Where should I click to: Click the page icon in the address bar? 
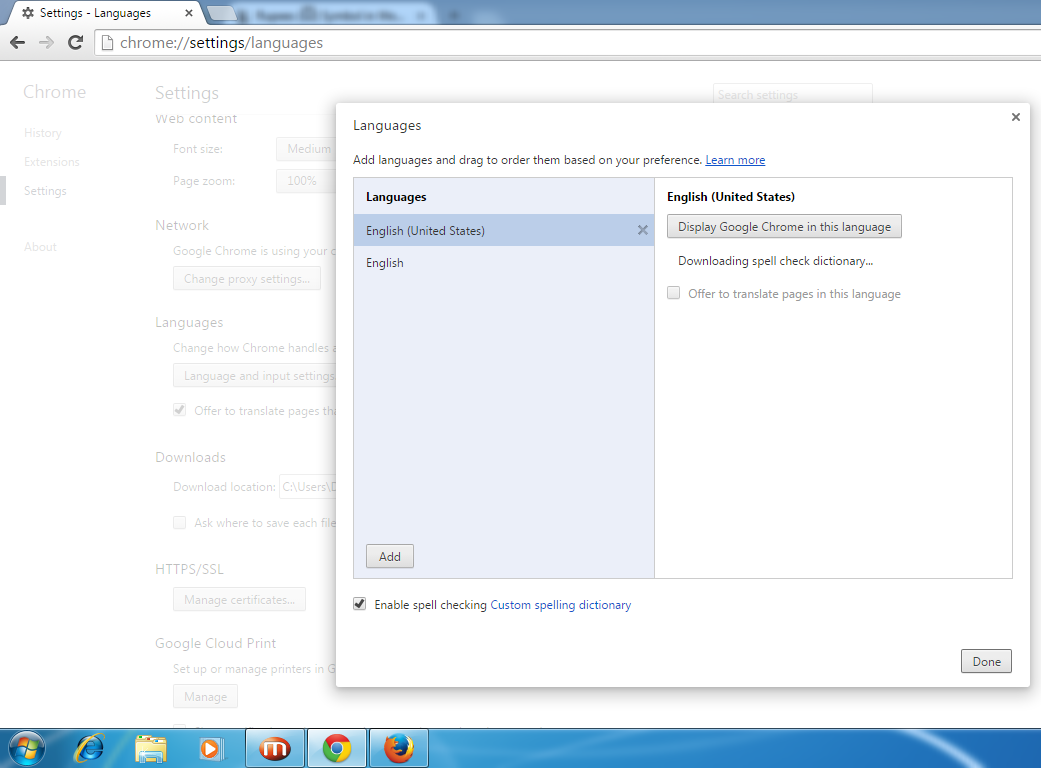coord(107,43)
